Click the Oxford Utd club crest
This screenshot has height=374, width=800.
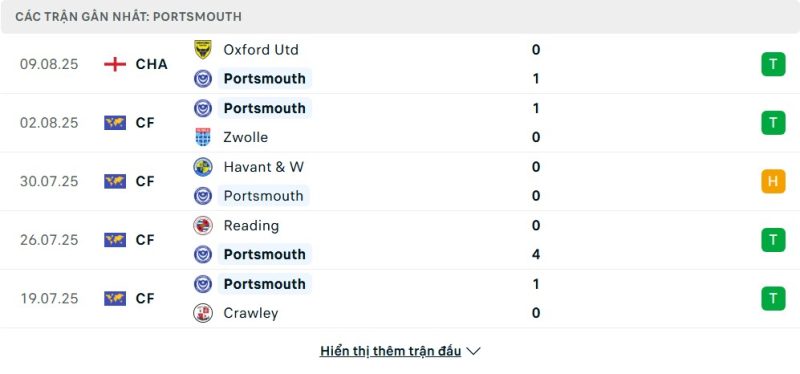tap(203, 49)
